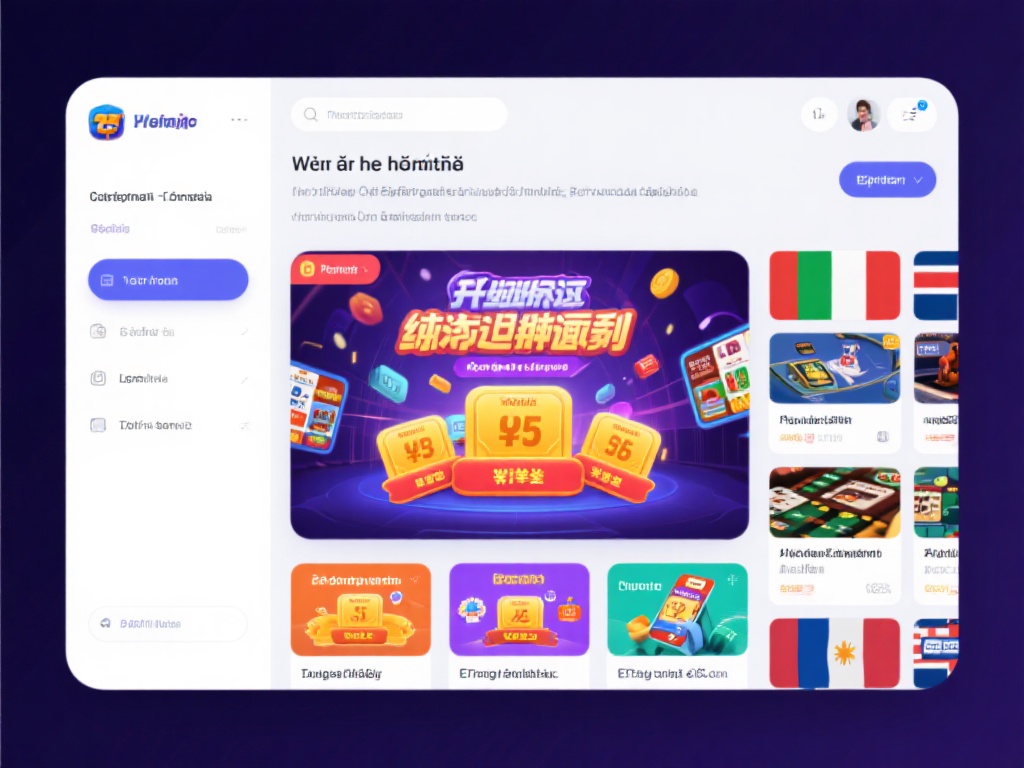The image size is (1024, 768).
Task: Select the fourth sidebar menu item
Action: pos(168,425)
